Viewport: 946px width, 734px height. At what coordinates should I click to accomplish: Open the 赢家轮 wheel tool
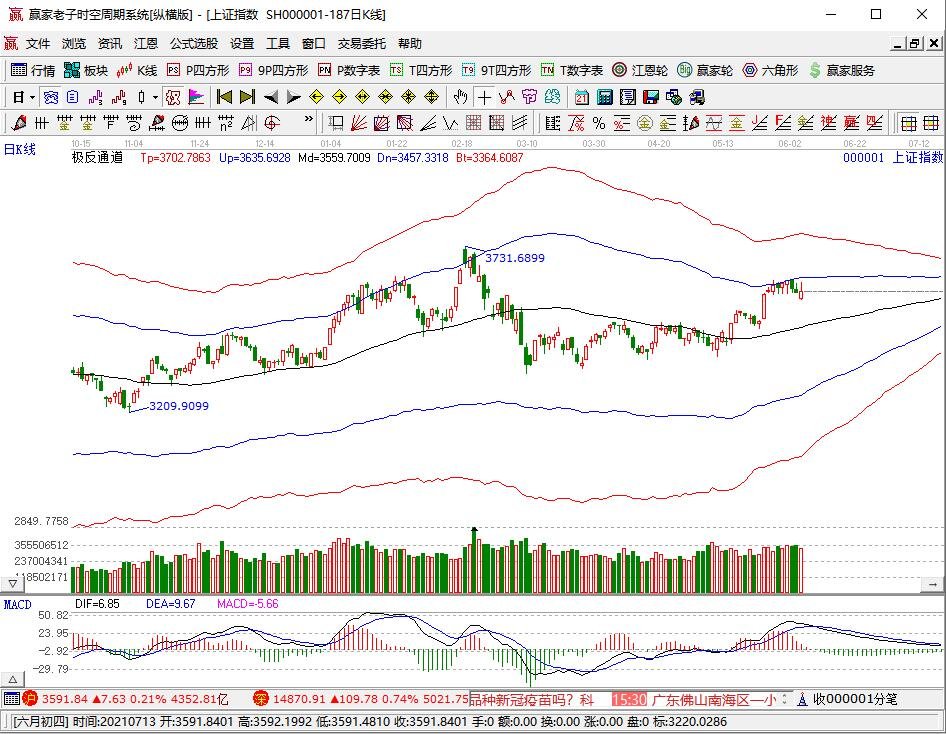(705, 71)
